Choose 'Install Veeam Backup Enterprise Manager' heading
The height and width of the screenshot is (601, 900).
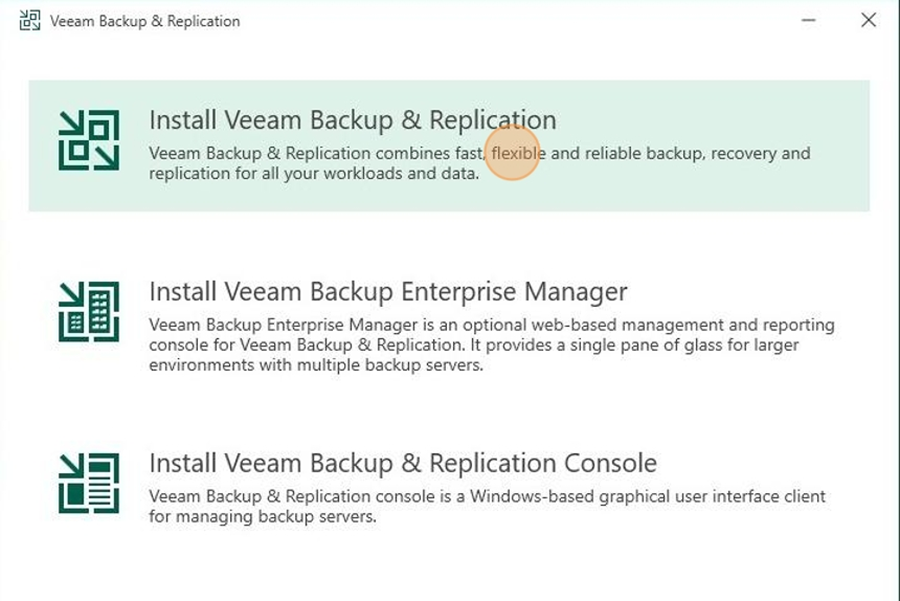click(388, 292)
